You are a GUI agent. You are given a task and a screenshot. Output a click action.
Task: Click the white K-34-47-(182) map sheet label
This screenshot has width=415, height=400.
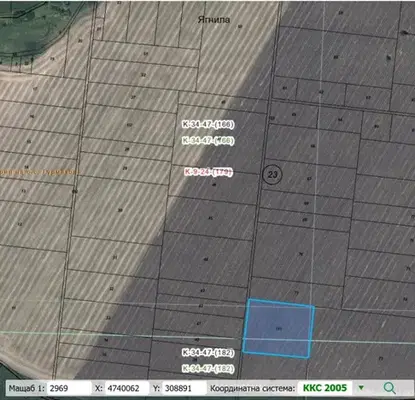pyautogui.click(x=208, y=353)
